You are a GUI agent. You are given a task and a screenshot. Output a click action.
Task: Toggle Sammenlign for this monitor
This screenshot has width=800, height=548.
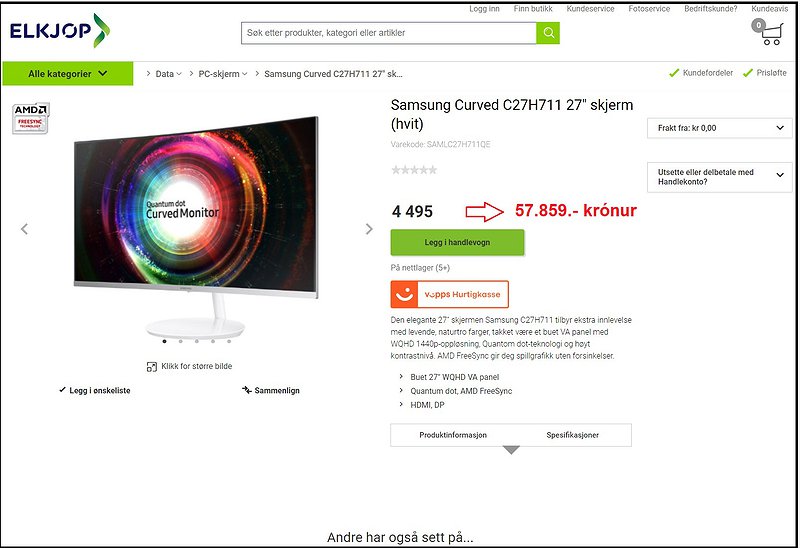coord(271,390)
